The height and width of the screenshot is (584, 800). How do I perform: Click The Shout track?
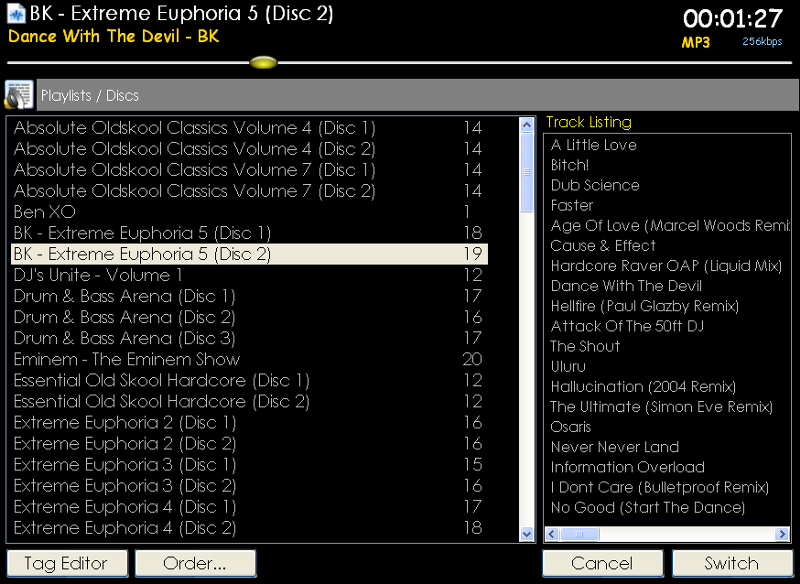[x=585, y=346]
